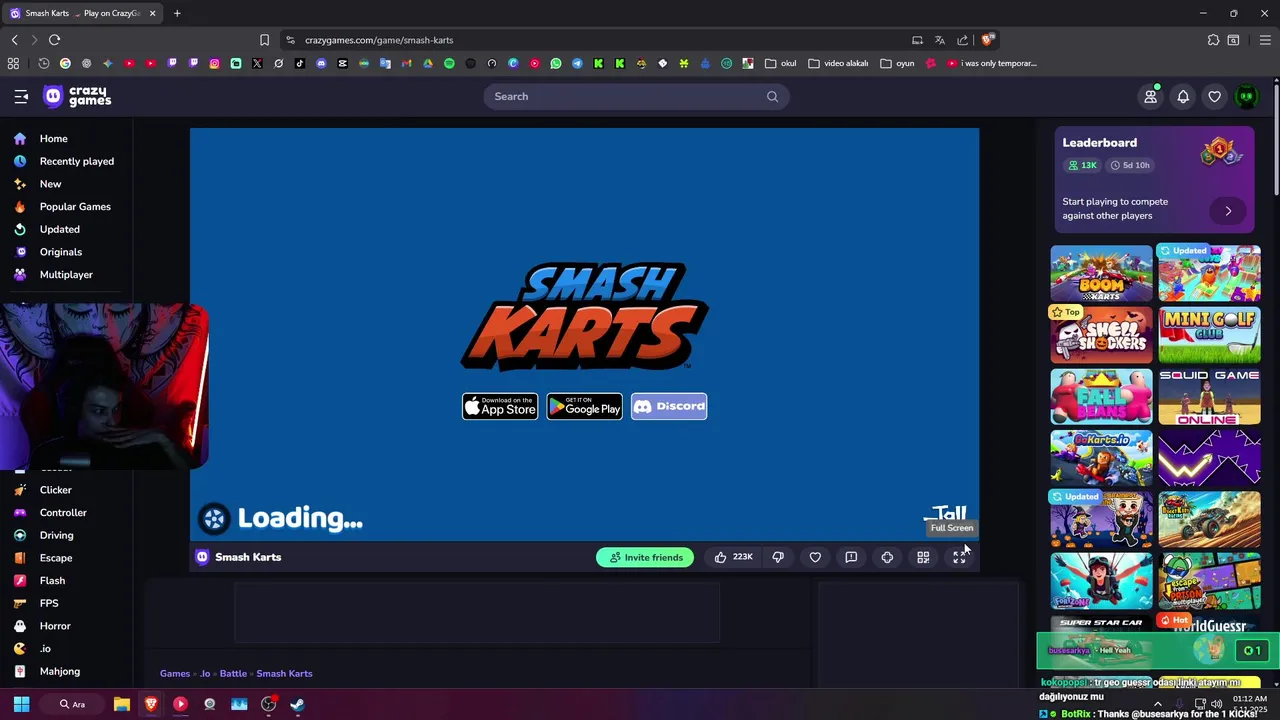This screenshot has width=1280, height=720.
Task: Open the friends icon in header
Action: pyautogui.click(x=1150, y=96)
